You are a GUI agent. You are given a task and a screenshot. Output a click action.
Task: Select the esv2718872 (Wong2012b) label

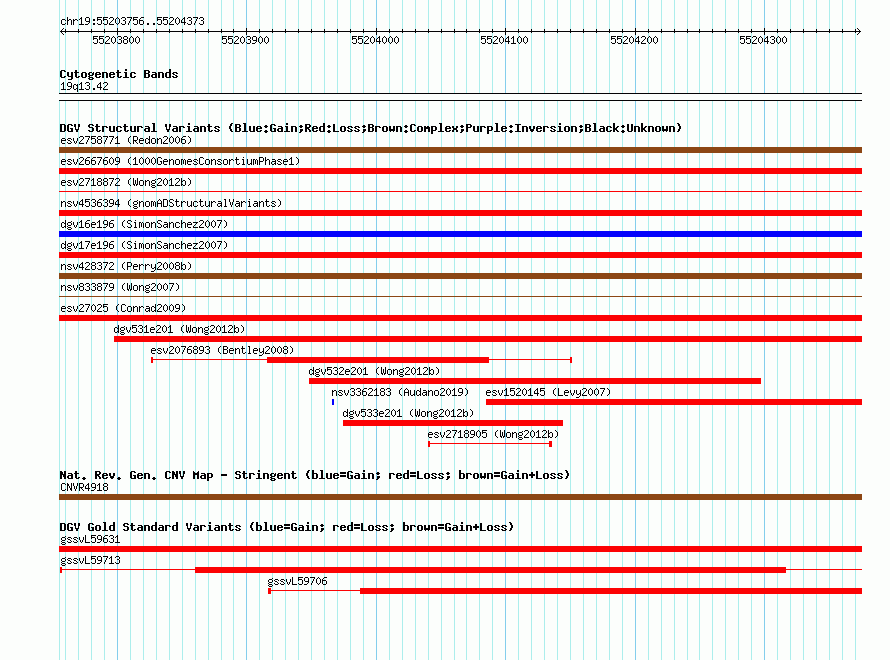click(x=126, y=182)
